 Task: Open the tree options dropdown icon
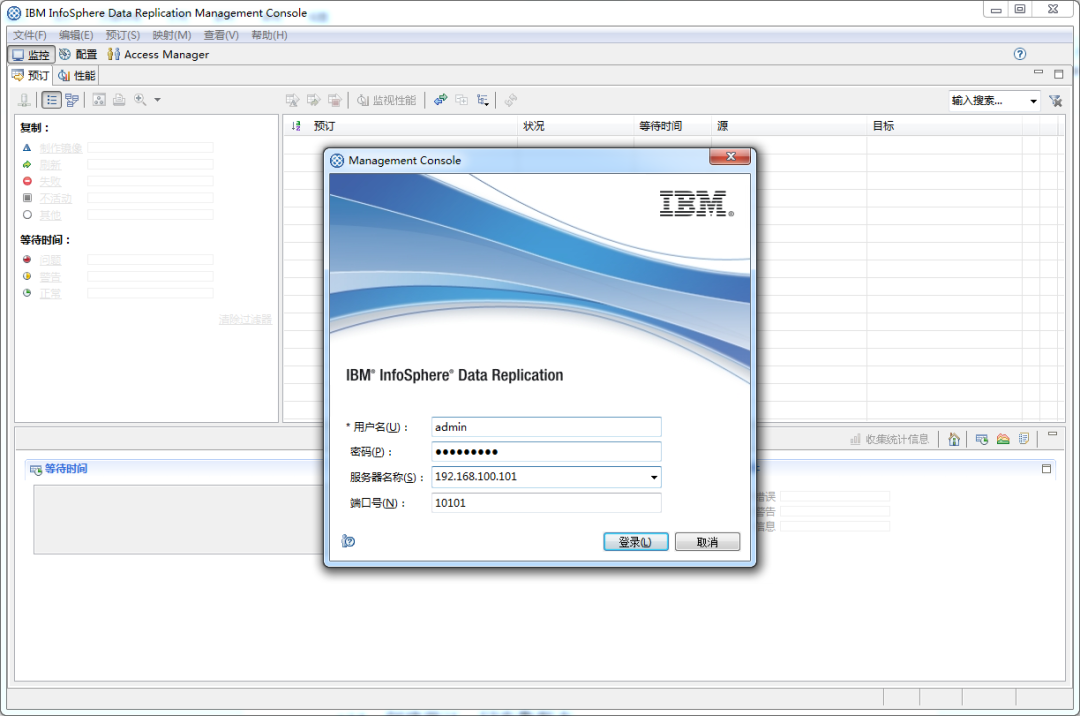click(x=483, y=101)
